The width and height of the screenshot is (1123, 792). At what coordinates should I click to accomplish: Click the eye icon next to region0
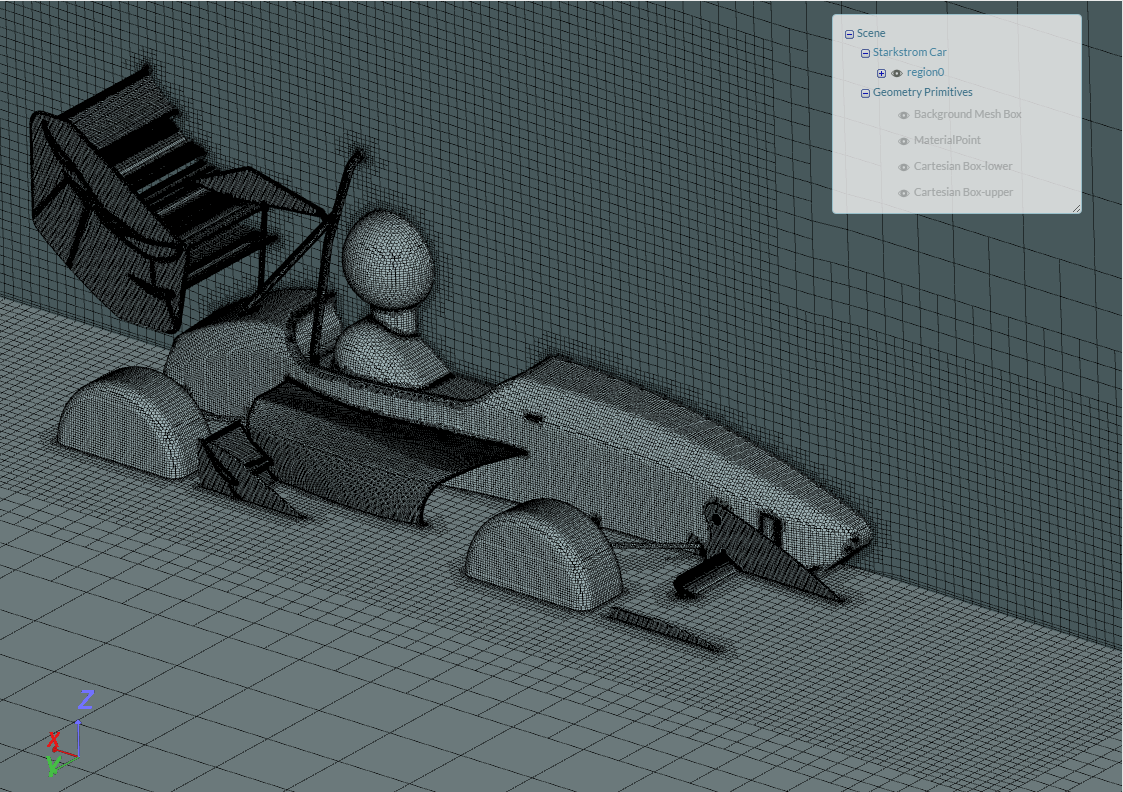[896, 72]
